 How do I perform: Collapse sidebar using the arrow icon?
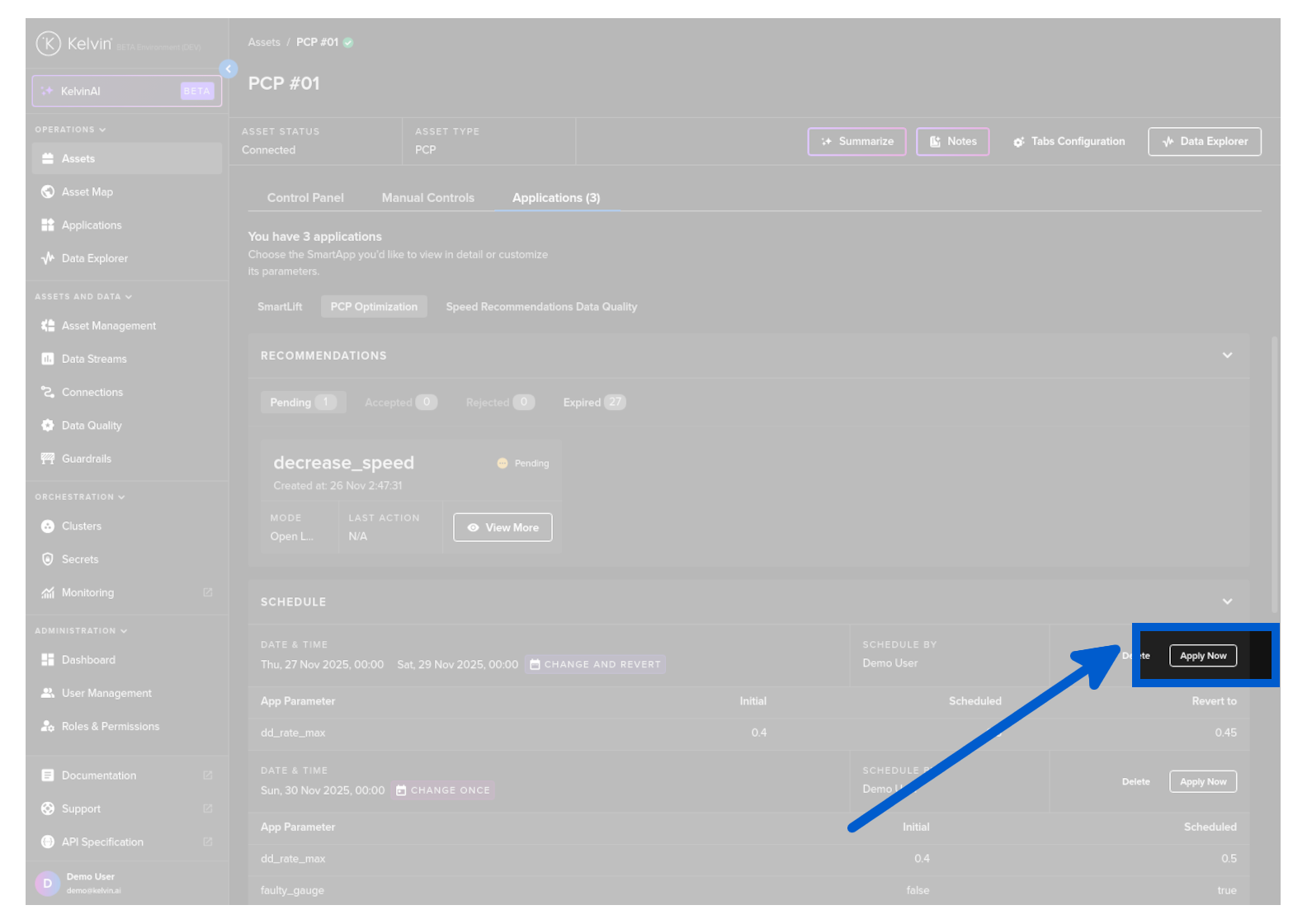coord(229,69)
